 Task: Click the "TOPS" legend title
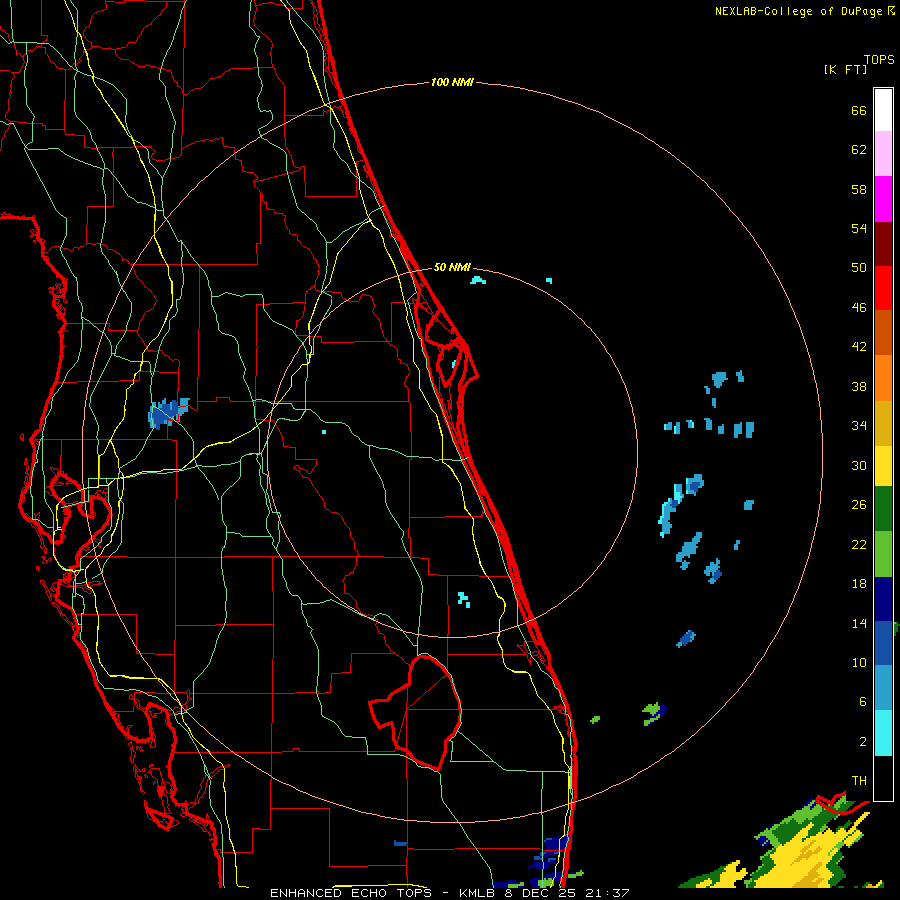(x=879, y=60)
